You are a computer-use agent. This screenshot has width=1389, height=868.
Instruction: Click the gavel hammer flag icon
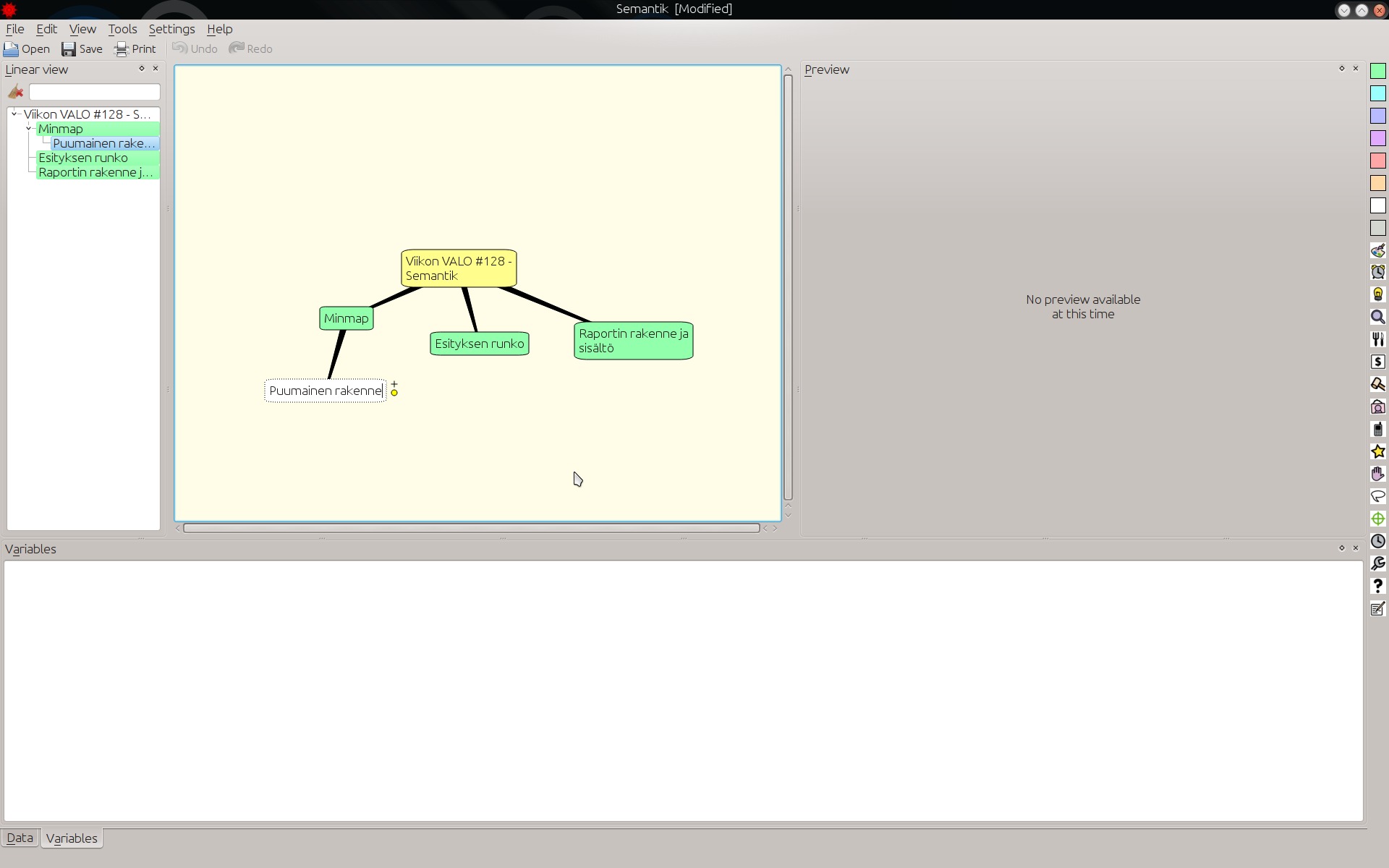point(1378,384)
